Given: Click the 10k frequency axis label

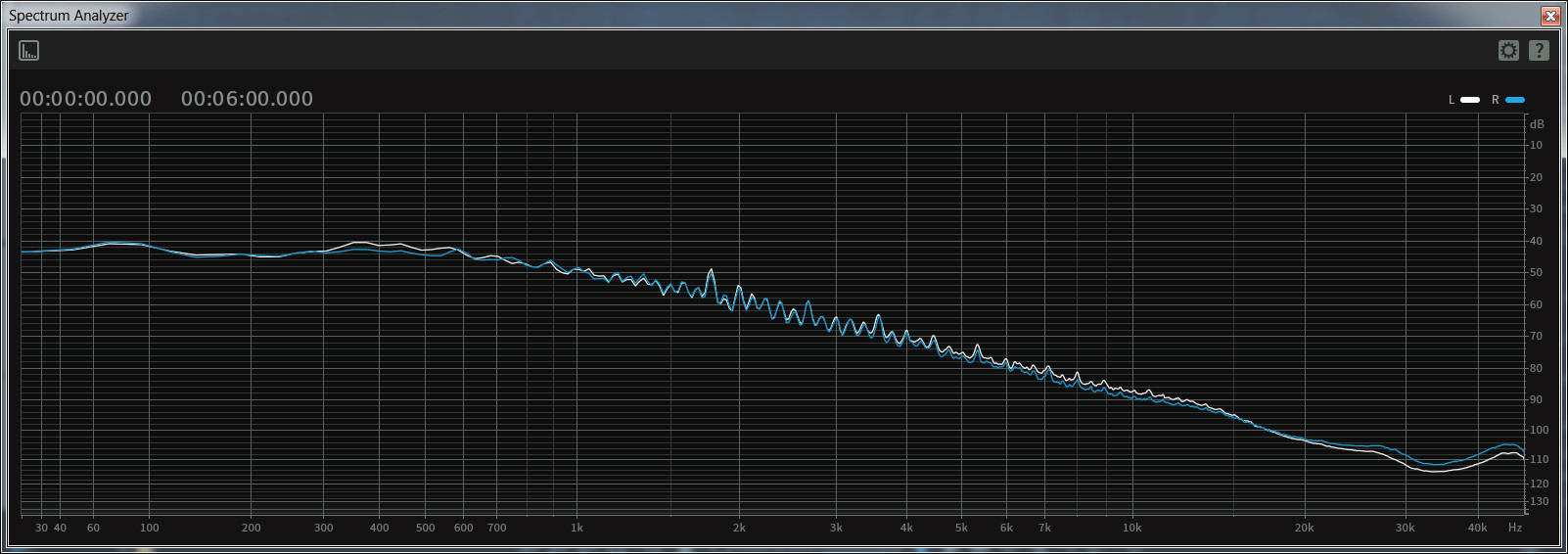Looking at the screenshot, I should (x=1132, y=528).
